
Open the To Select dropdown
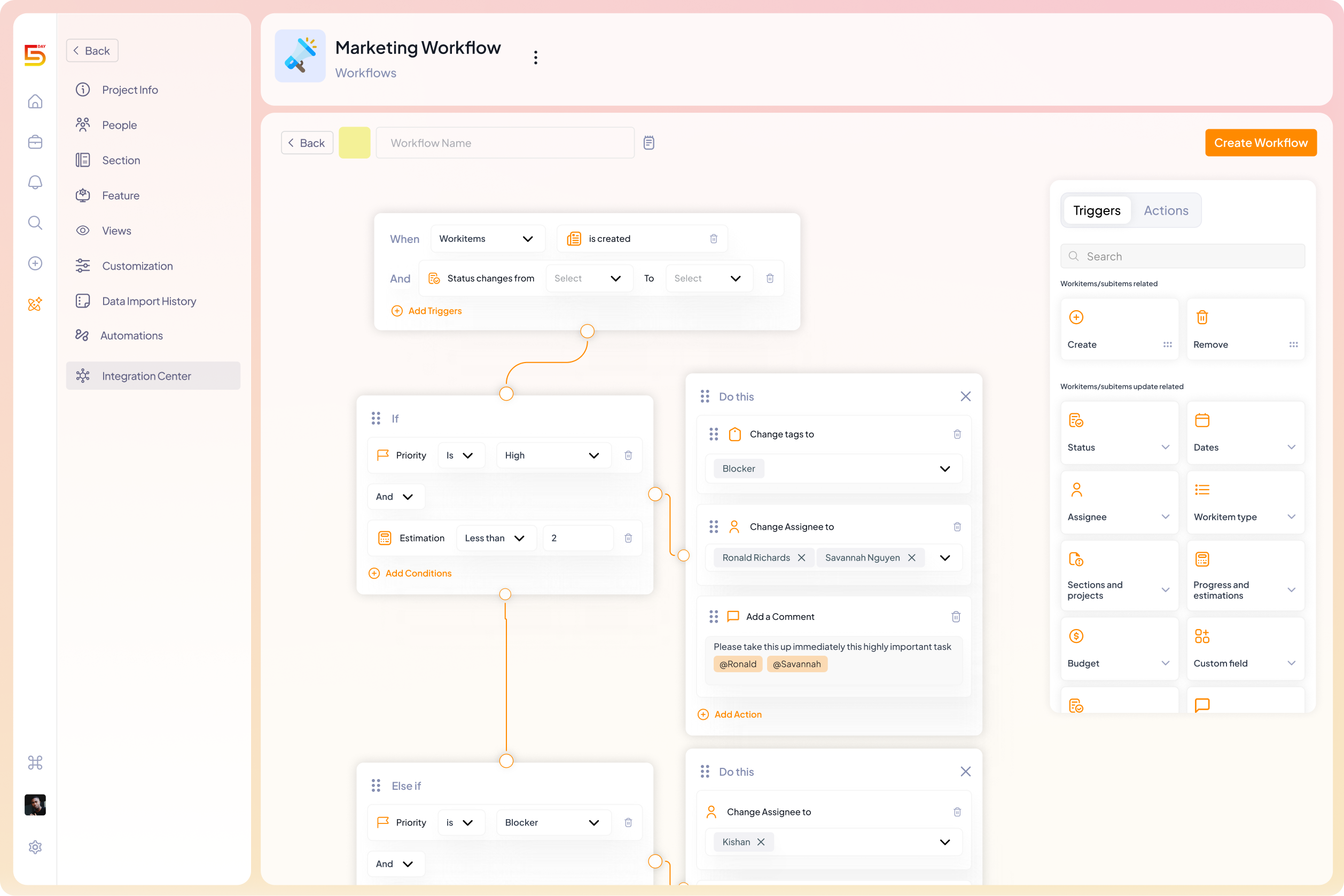click(708, 278)
